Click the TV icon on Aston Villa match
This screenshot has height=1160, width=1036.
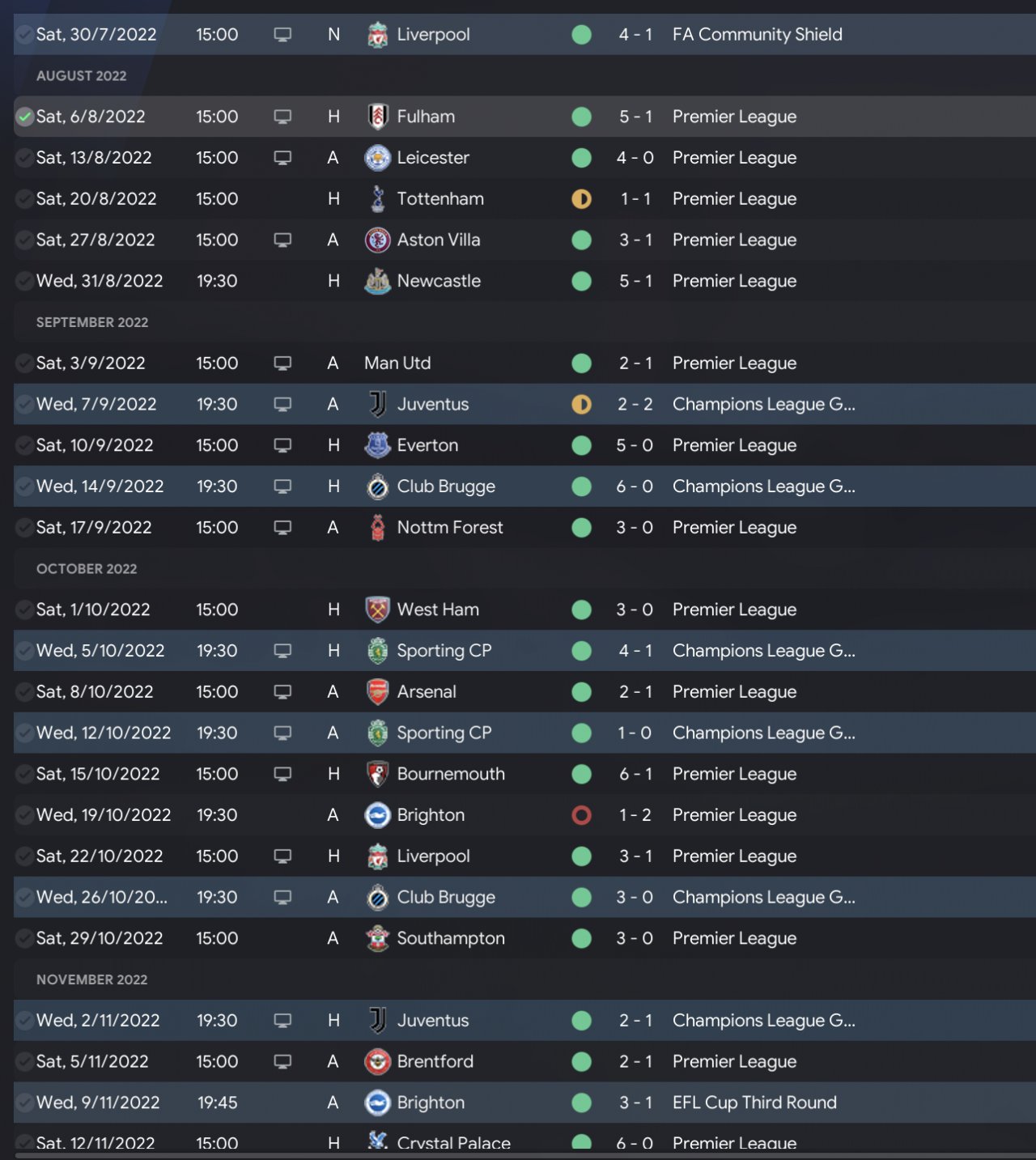click(x=282, y=240)
